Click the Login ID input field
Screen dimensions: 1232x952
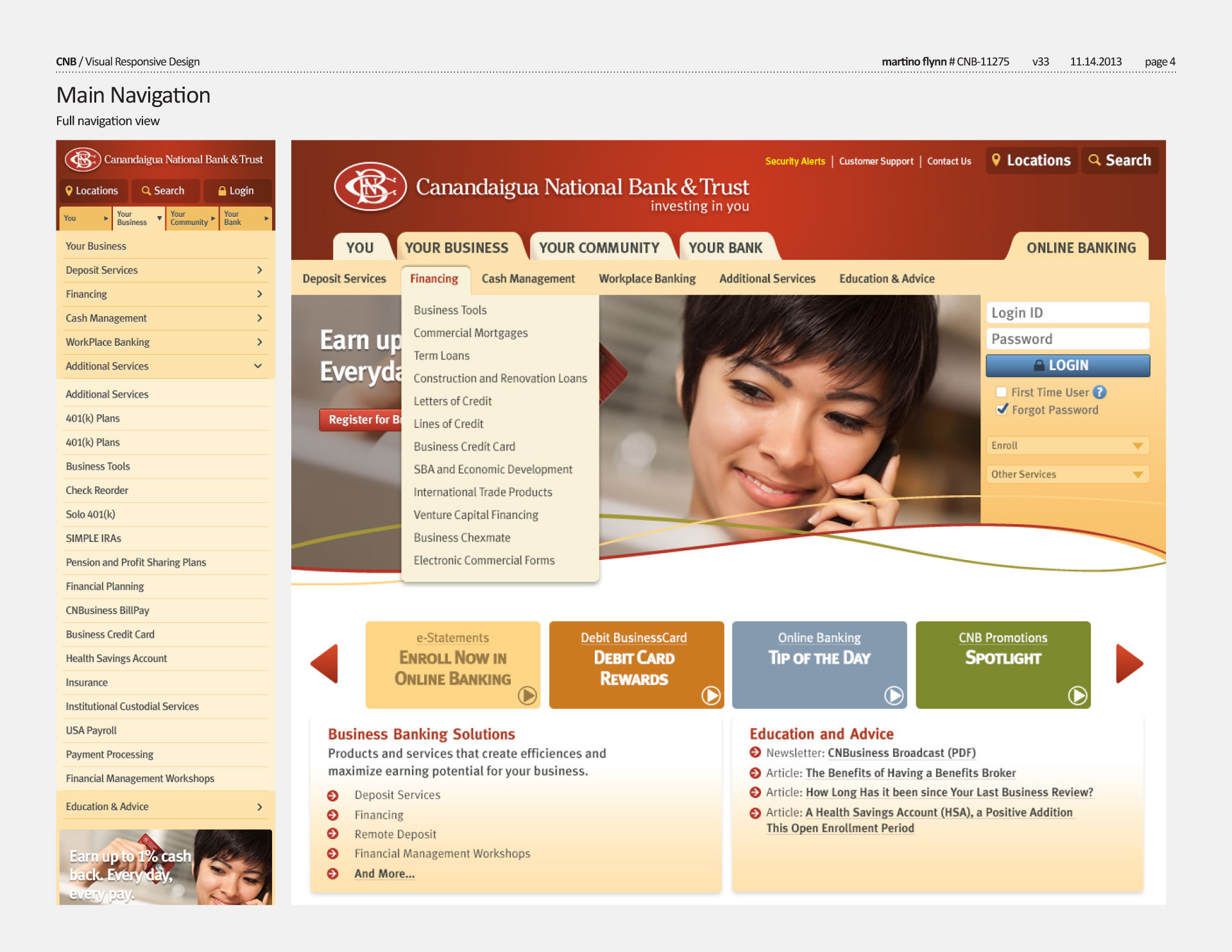(1065, 312)
